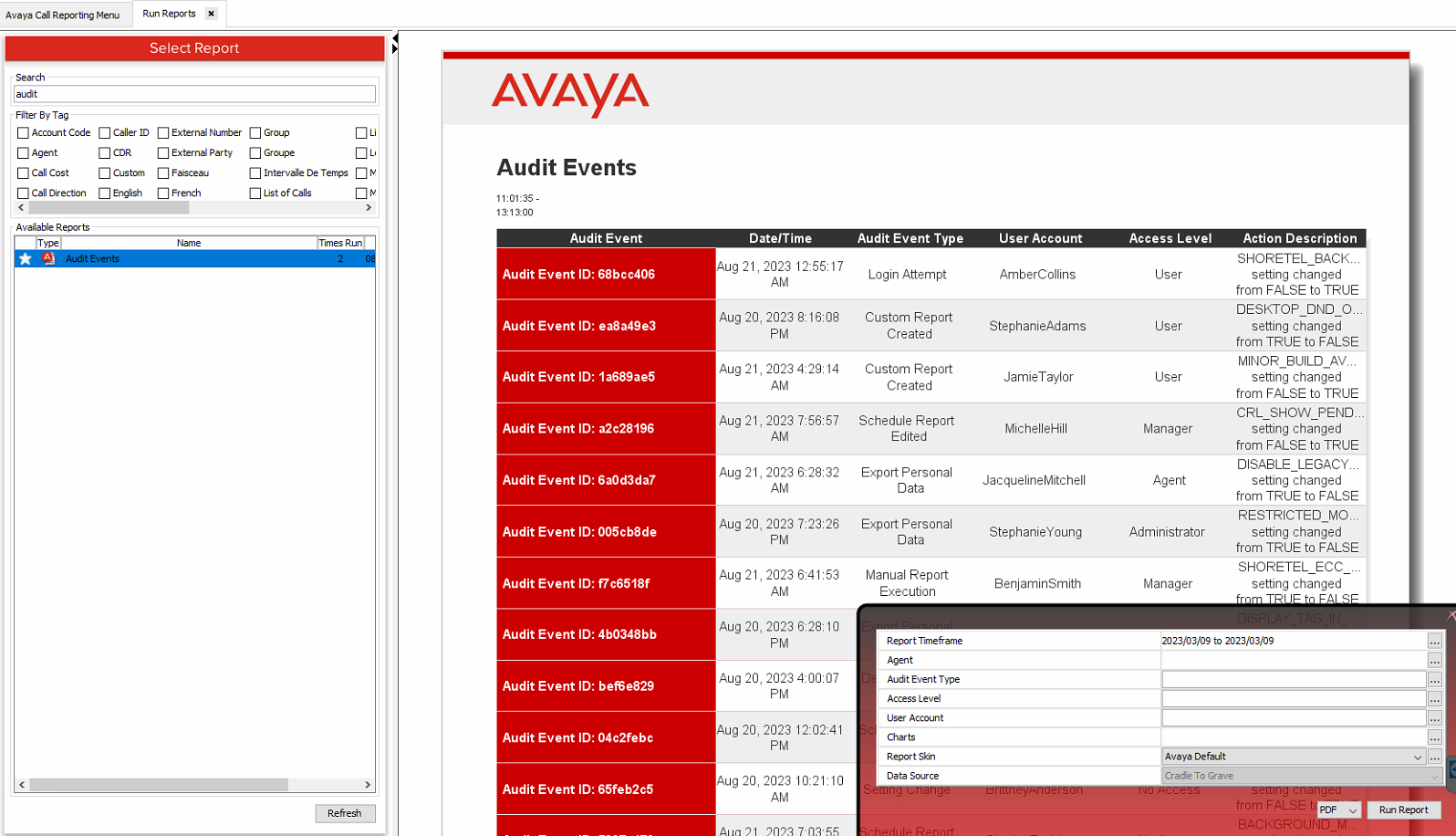1456x836 pixels.
Task: Check the List of Calls tag filter
Action: (255, 193)
